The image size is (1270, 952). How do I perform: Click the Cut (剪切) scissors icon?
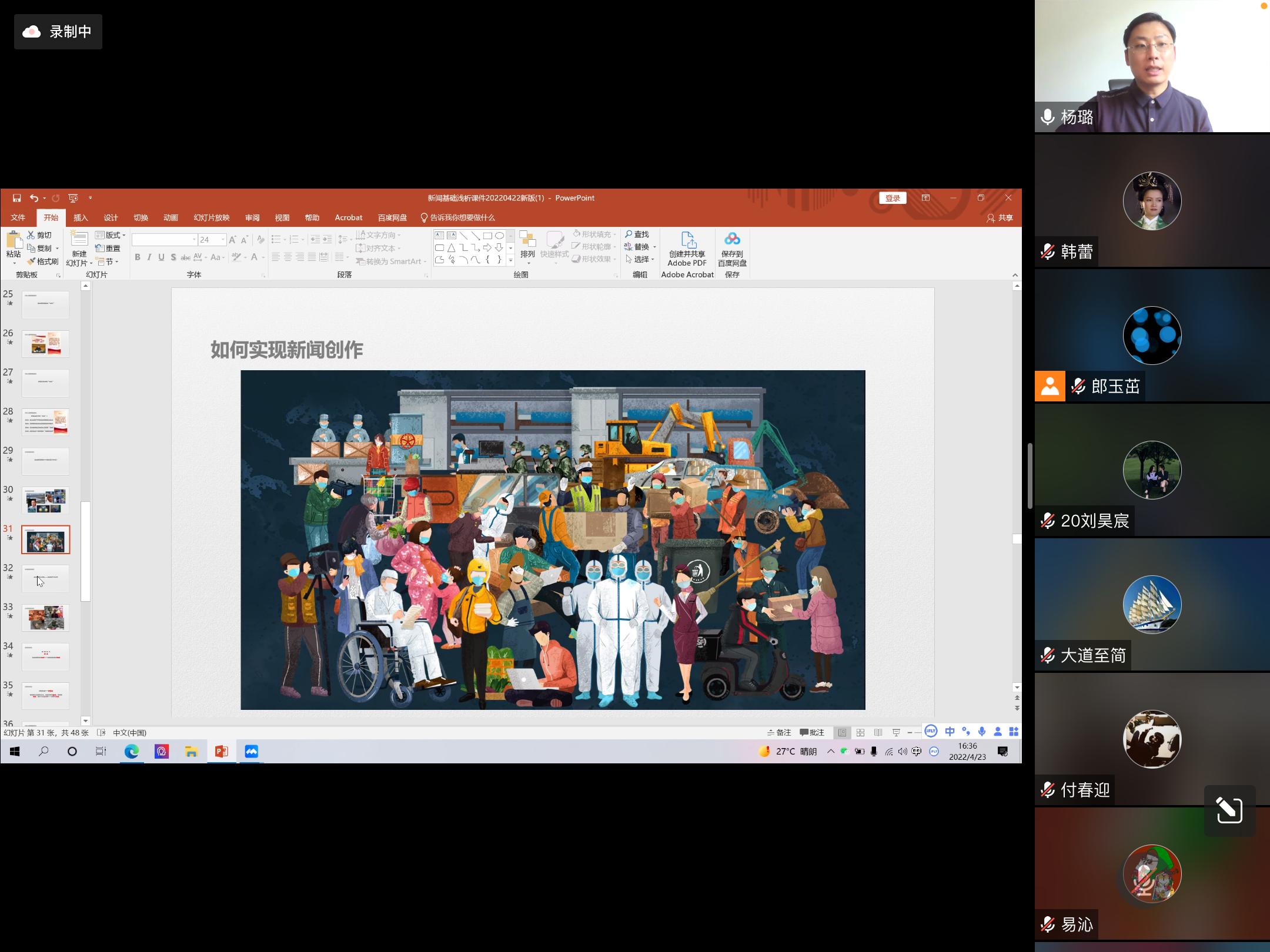coord(31,235)
